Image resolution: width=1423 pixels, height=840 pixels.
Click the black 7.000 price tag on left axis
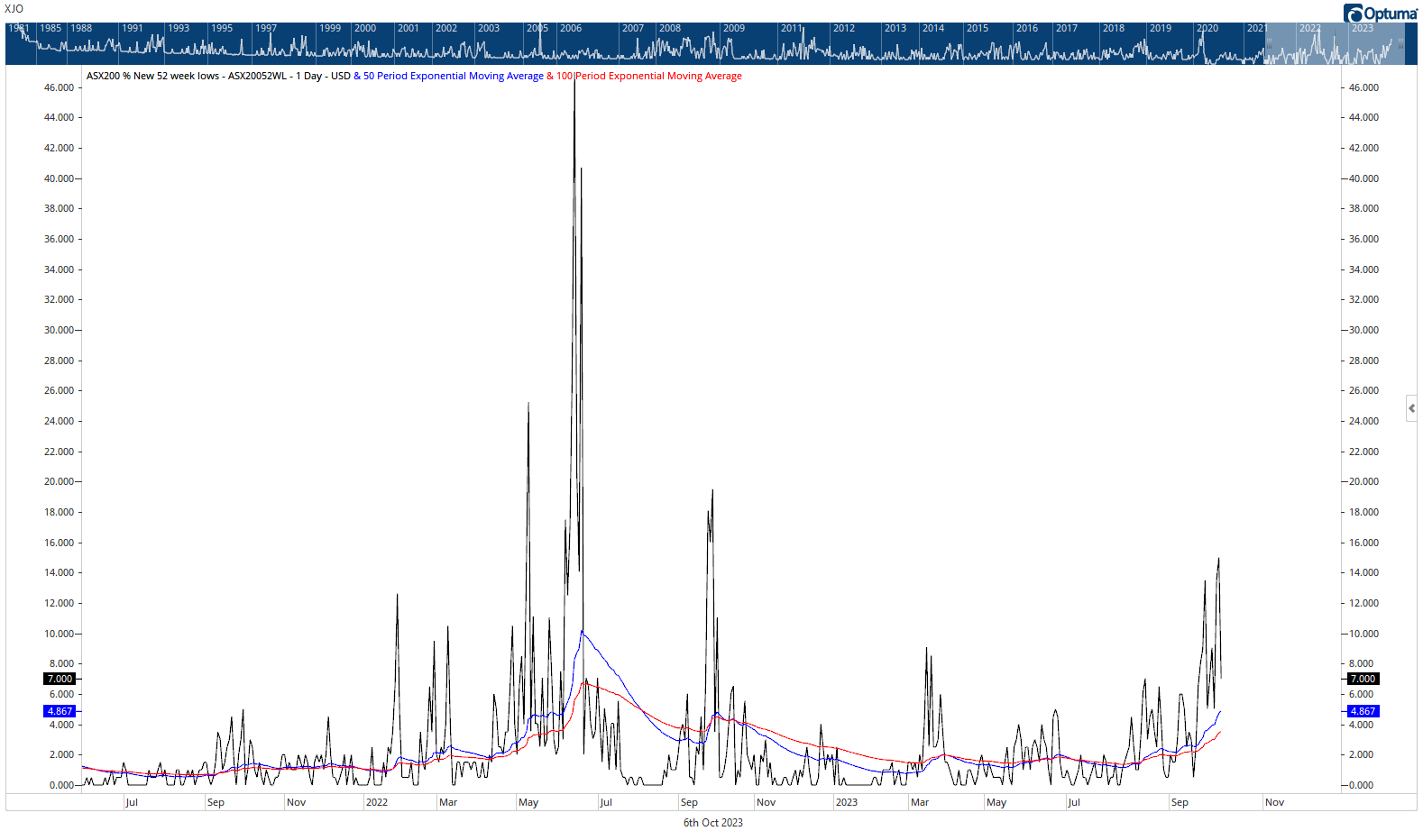tap(60, 679)
